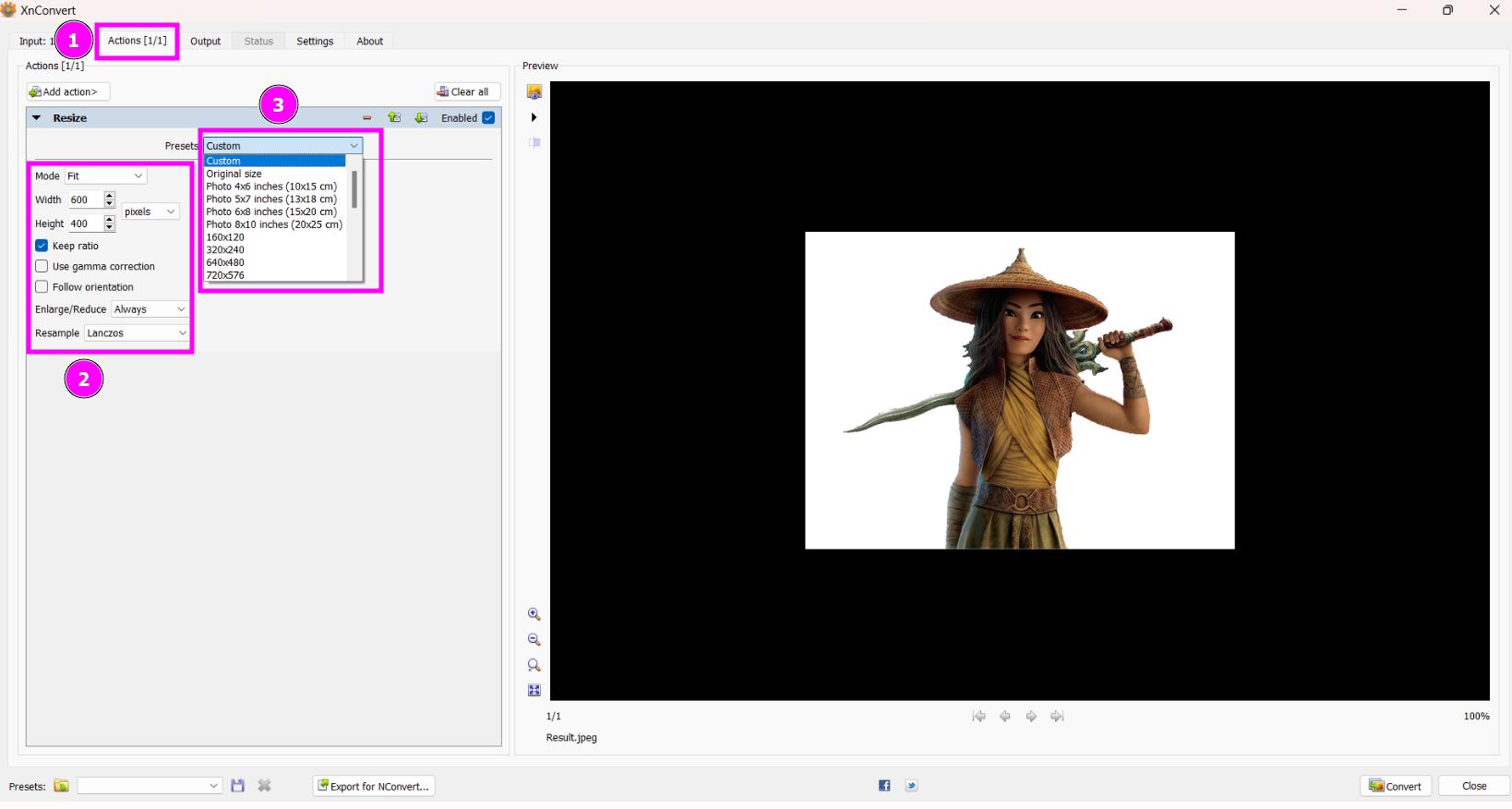
Task: Toggle the before/after split view icon
Action: click(534, 142)
